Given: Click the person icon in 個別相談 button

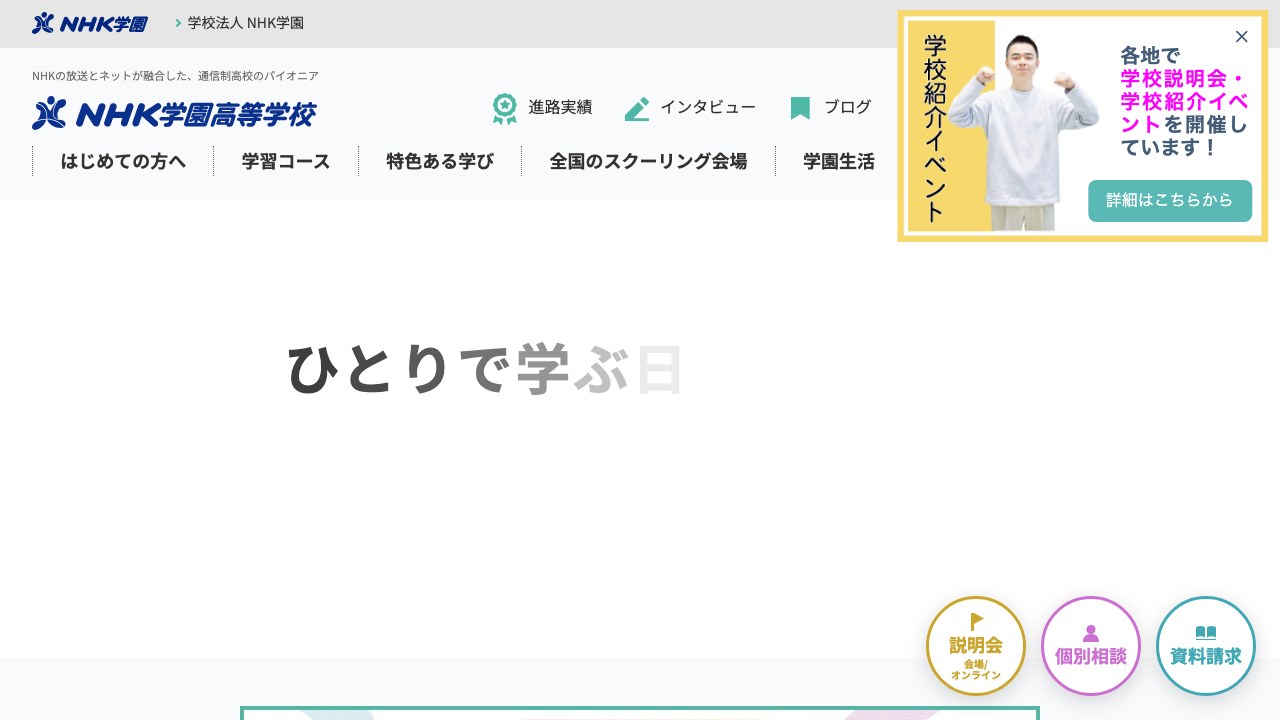Looking at the screenshot, I should [x=1091, y=633].
